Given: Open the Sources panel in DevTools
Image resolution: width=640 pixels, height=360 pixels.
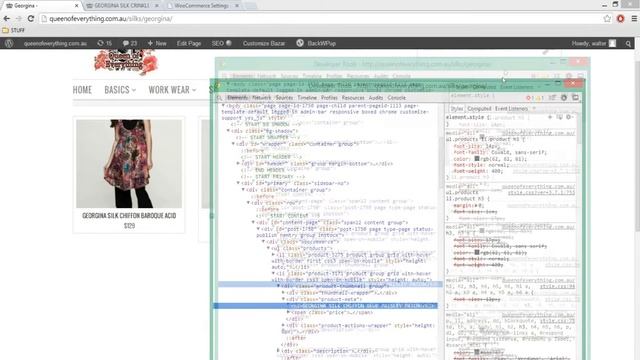Looking at the screenshot, I should 284,98.
